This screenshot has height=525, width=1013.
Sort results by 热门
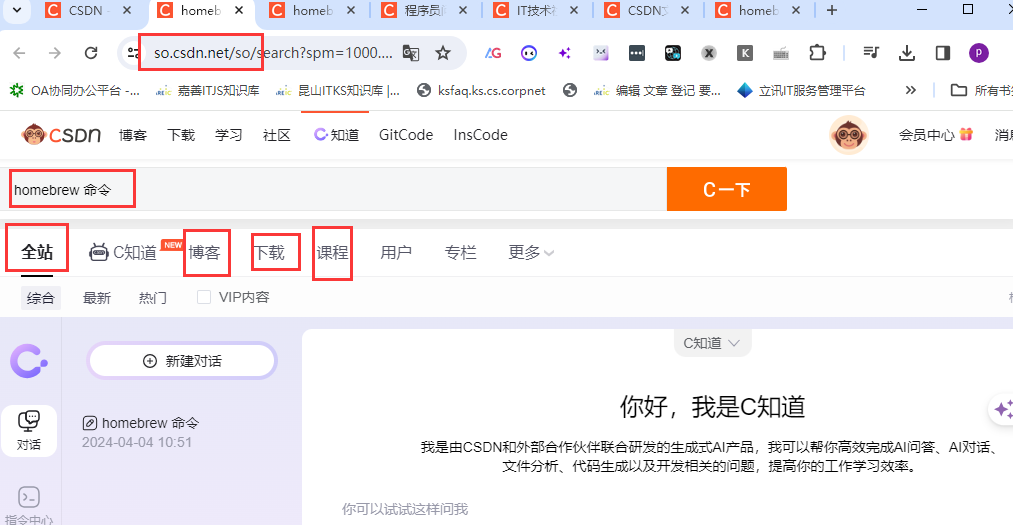(153, 298)
